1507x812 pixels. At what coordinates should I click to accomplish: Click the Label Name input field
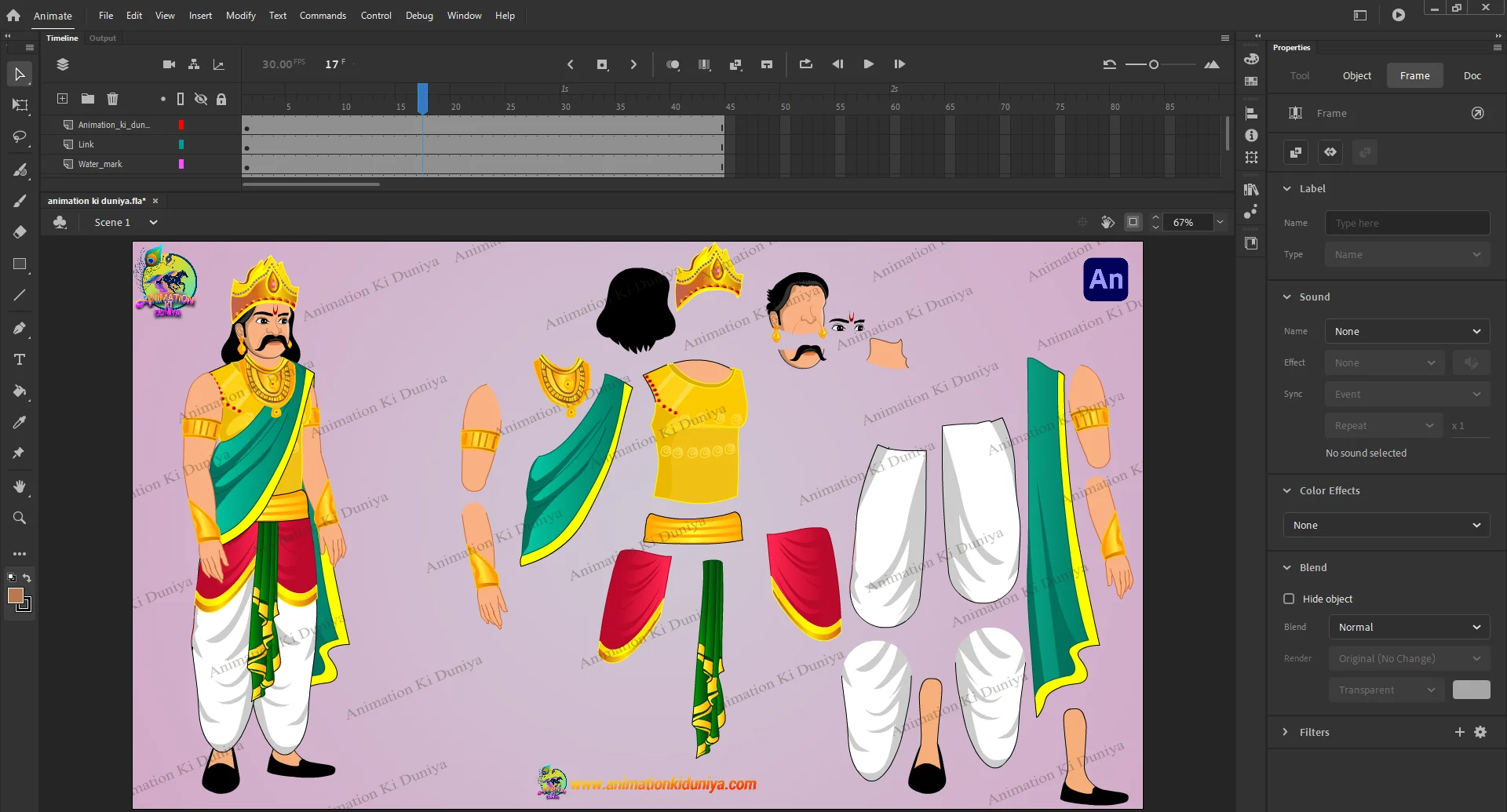coord(1407,223)
